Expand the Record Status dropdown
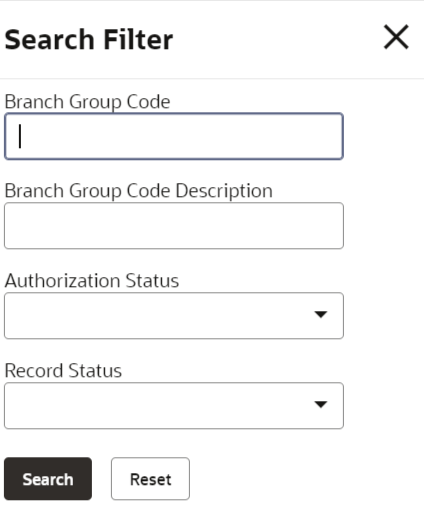Image resolution: width=424 pixels, height=526 pixels. pyautogui.click(x=174, y=406)
